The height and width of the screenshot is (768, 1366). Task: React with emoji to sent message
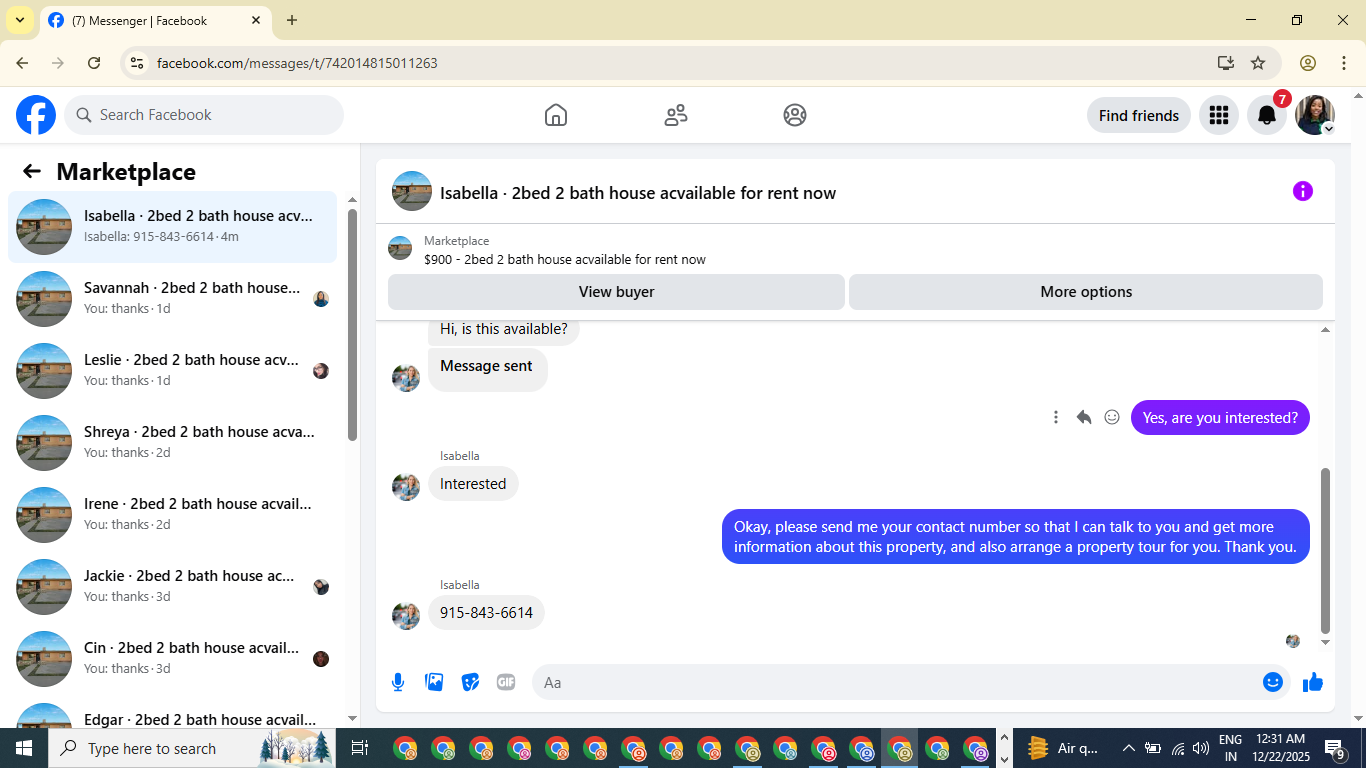(x=1112, y=417)
